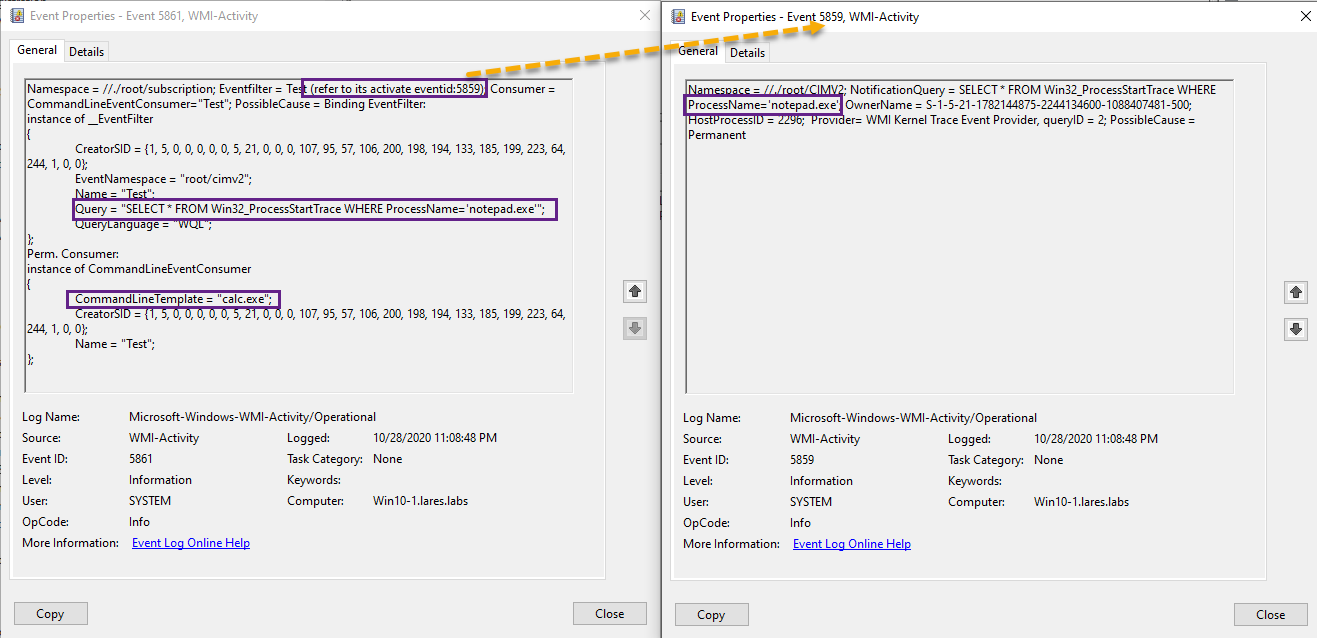Select the General tab of Event 5861
Viewport: 1317px width, 638px height.
(x=36, y=49)
